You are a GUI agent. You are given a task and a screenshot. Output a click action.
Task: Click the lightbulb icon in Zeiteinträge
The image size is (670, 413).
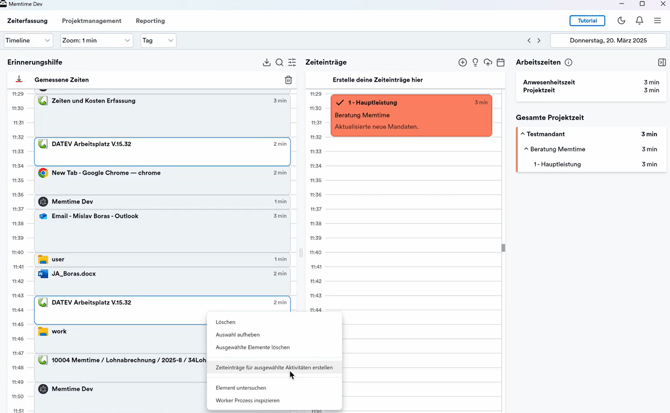475,63
